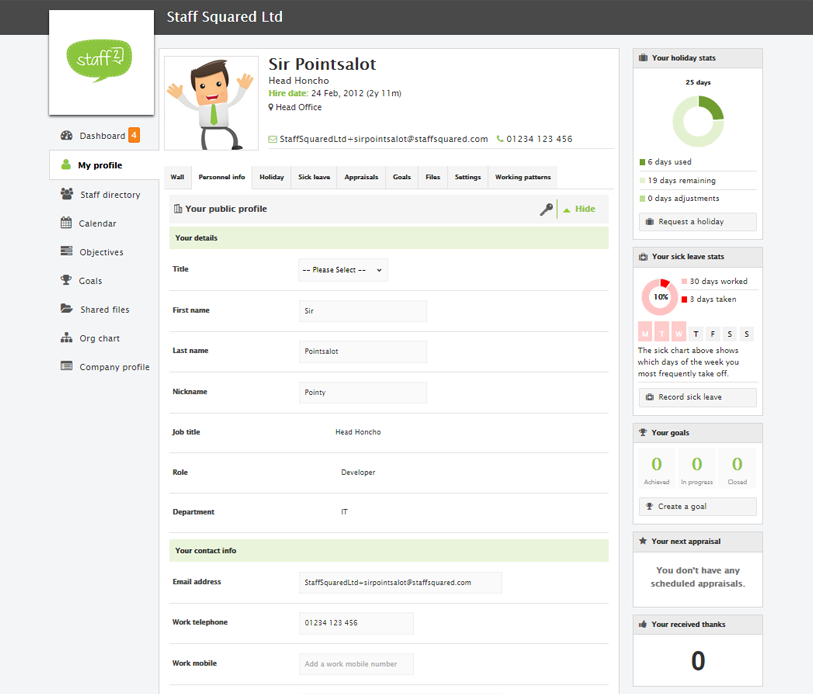Image resolution: width=813 pixels, height=694 pixels.
Task: Click inside the Email address field
Action: tap(400, 582)
